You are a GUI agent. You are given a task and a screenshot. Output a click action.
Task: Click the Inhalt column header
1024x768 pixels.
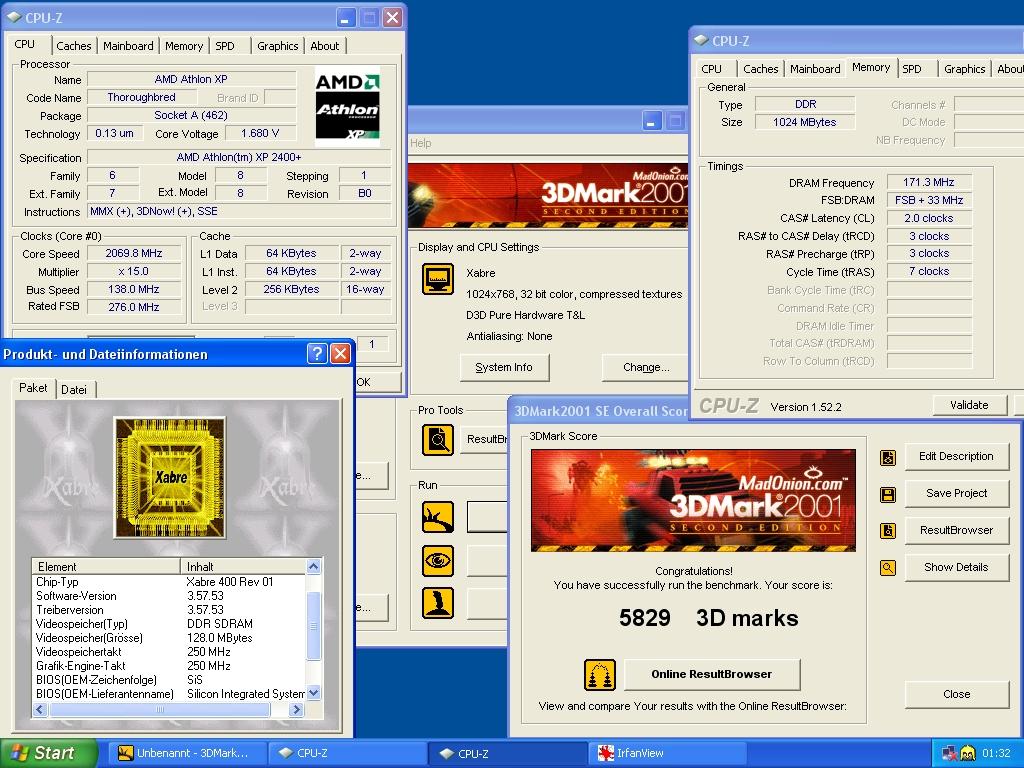[243, 566]
